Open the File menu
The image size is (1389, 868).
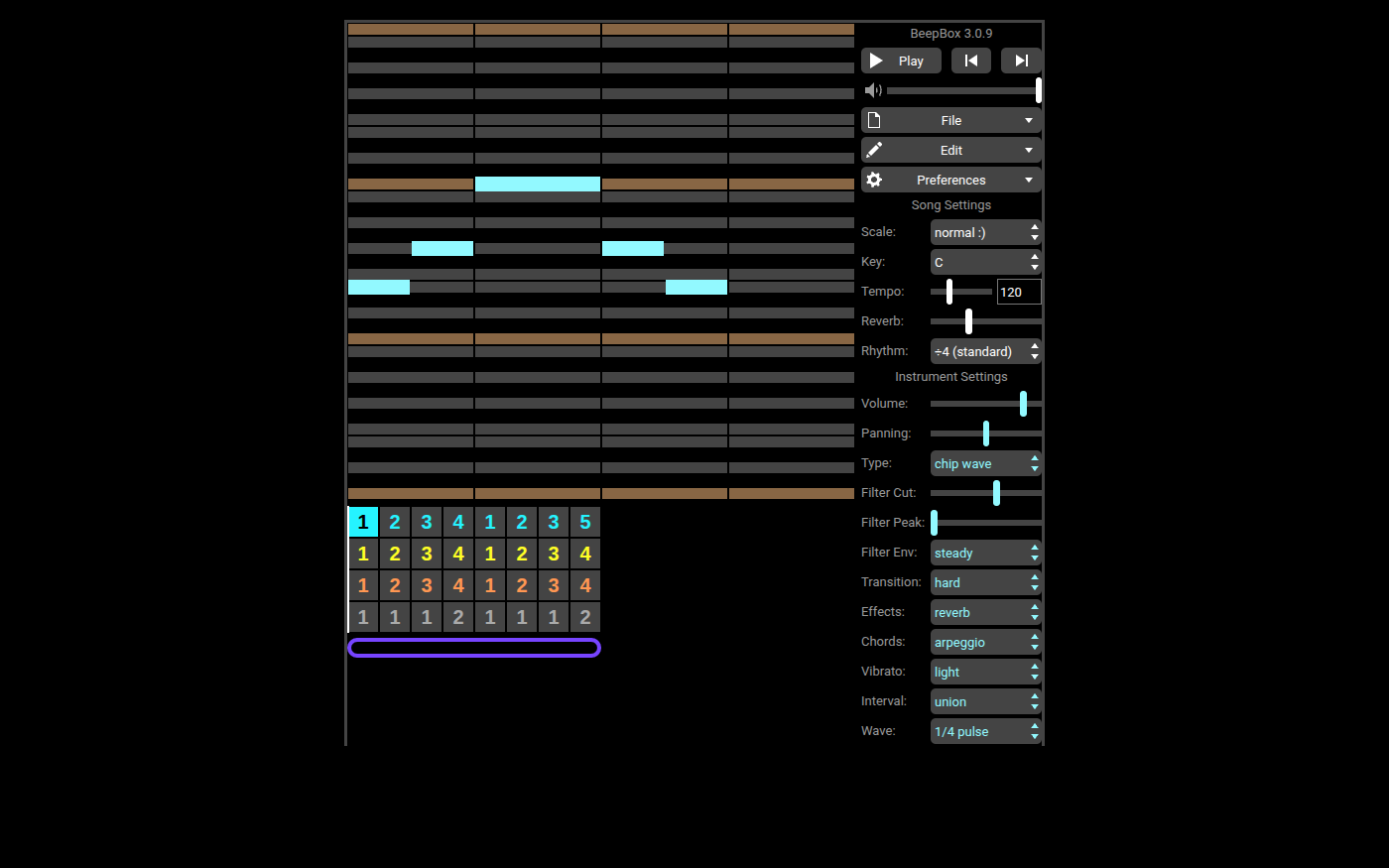click(951, 120)
